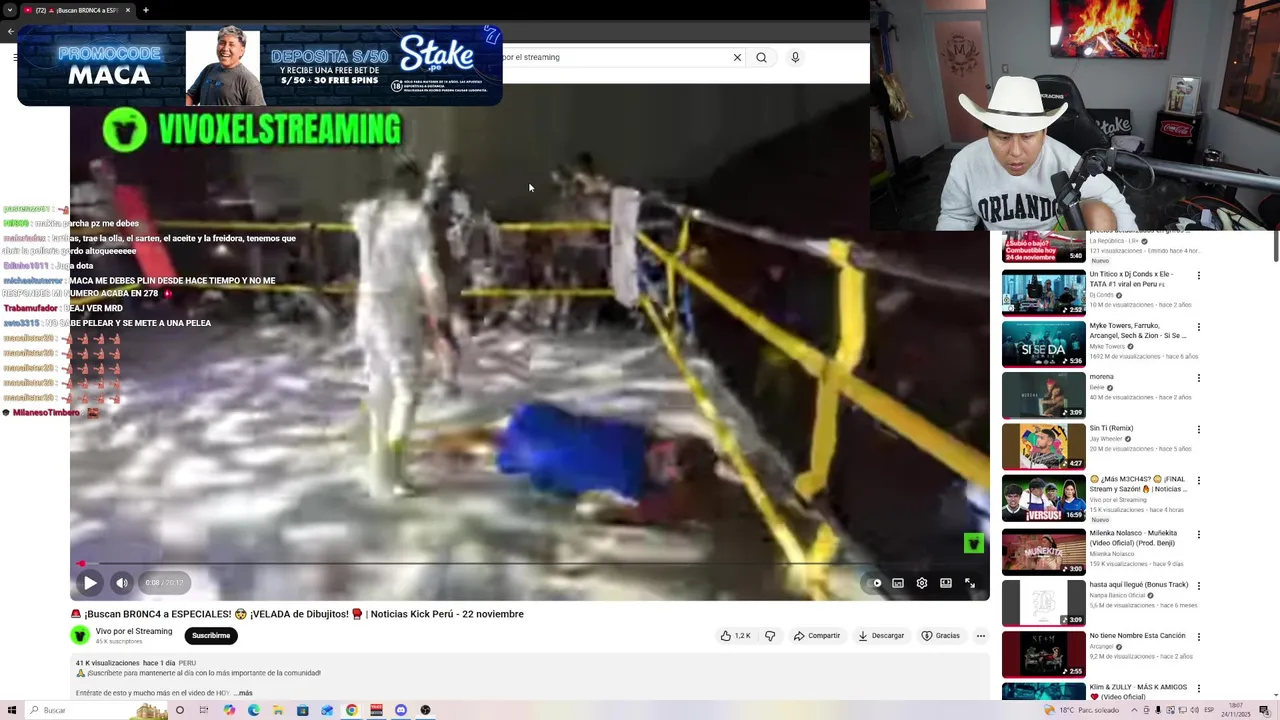Open options menu for morena video
1280x720 pixels.
click(1198, 378)
